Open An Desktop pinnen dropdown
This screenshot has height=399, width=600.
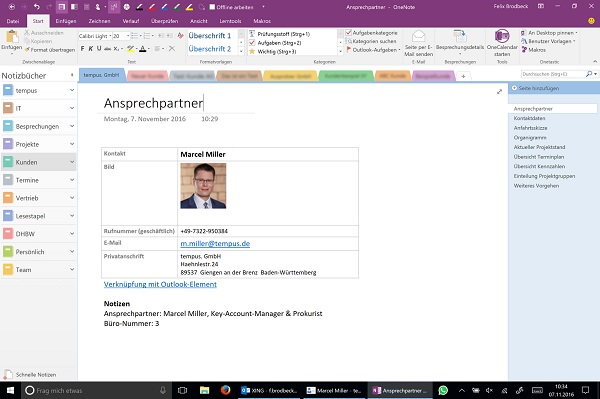(x=549, y=33)
